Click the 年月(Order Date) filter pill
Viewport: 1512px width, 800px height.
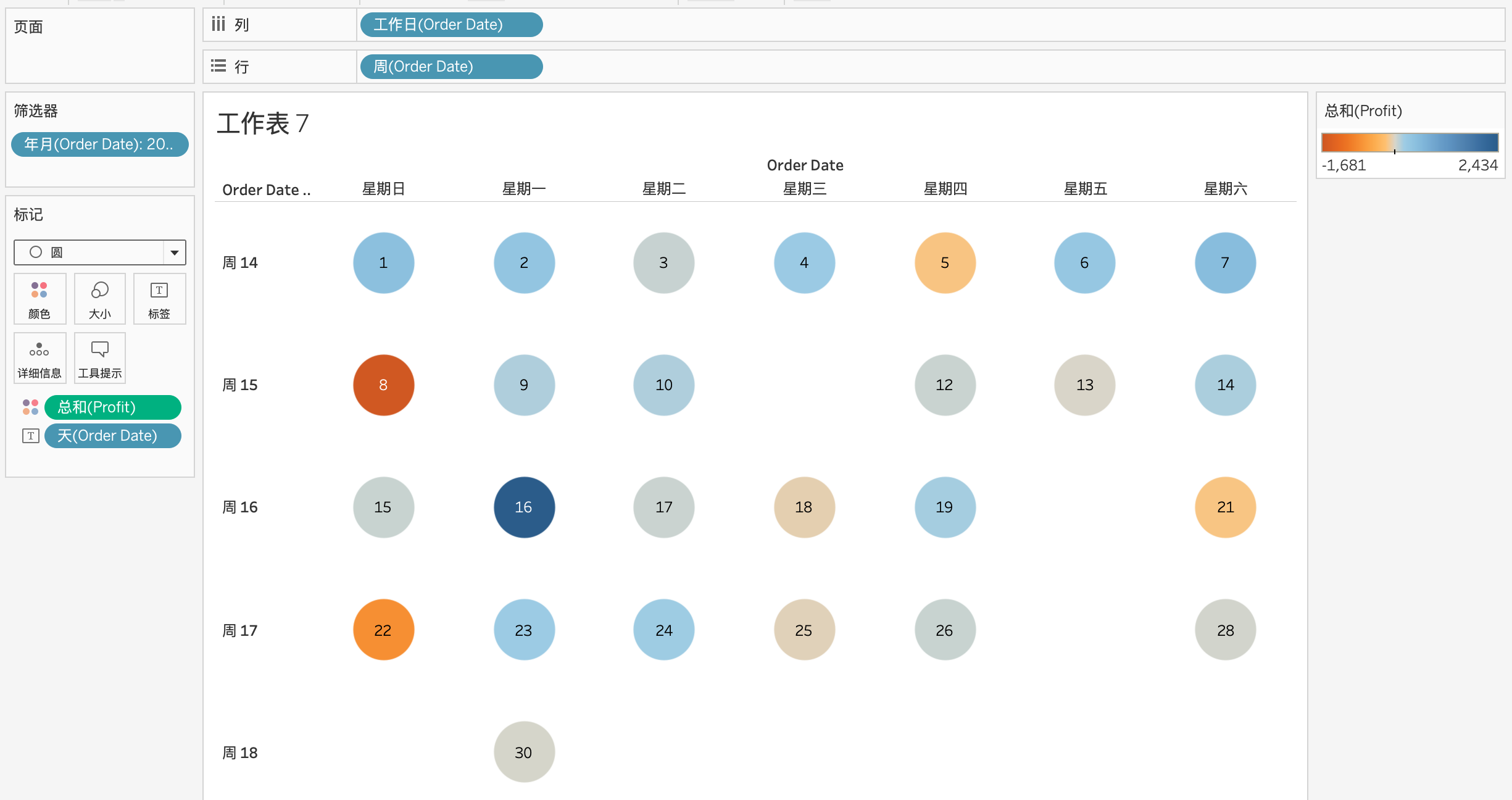pos(99,144)
